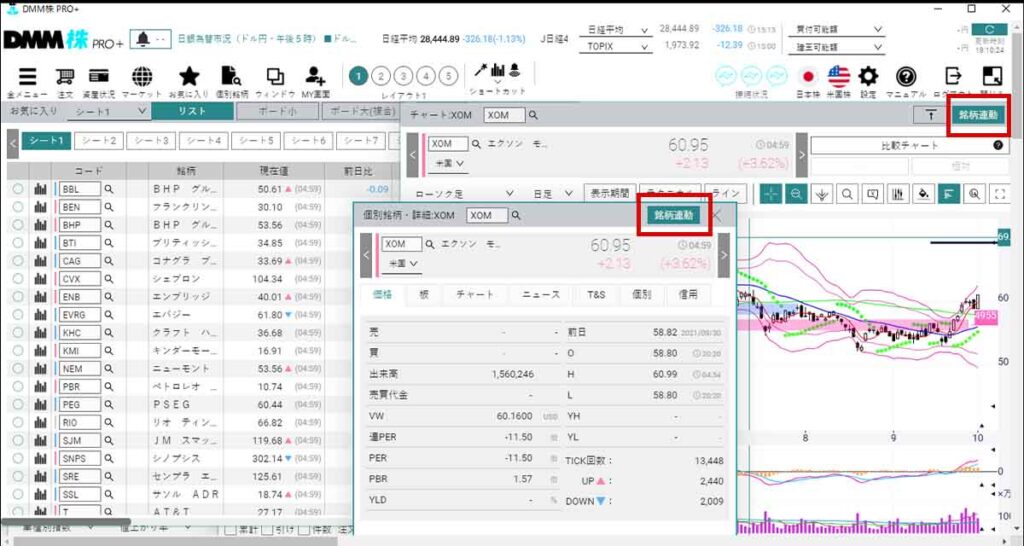Click the crosshair tool in chart toolbar
This screenshot has height=546, width=1024.
[771, 194]
